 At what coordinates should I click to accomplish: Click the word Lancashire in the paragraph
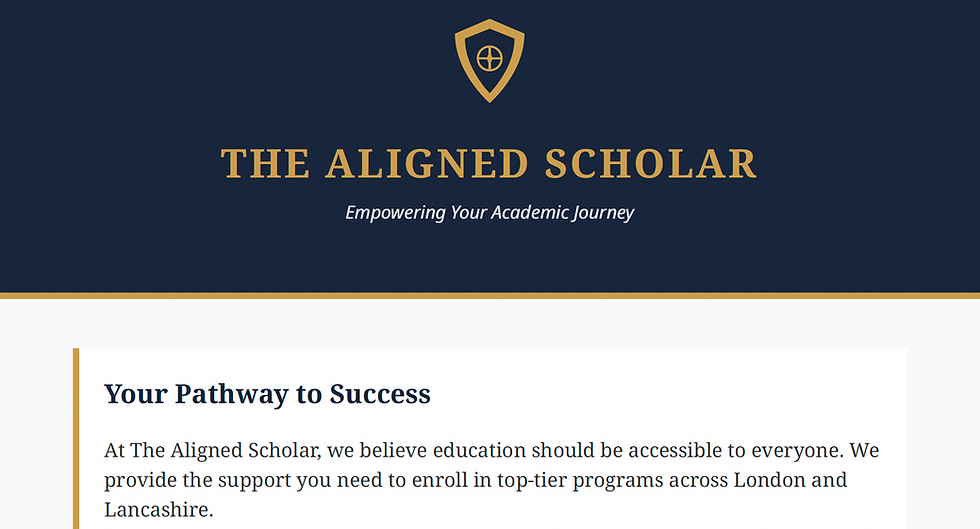(x=156, y=509)
